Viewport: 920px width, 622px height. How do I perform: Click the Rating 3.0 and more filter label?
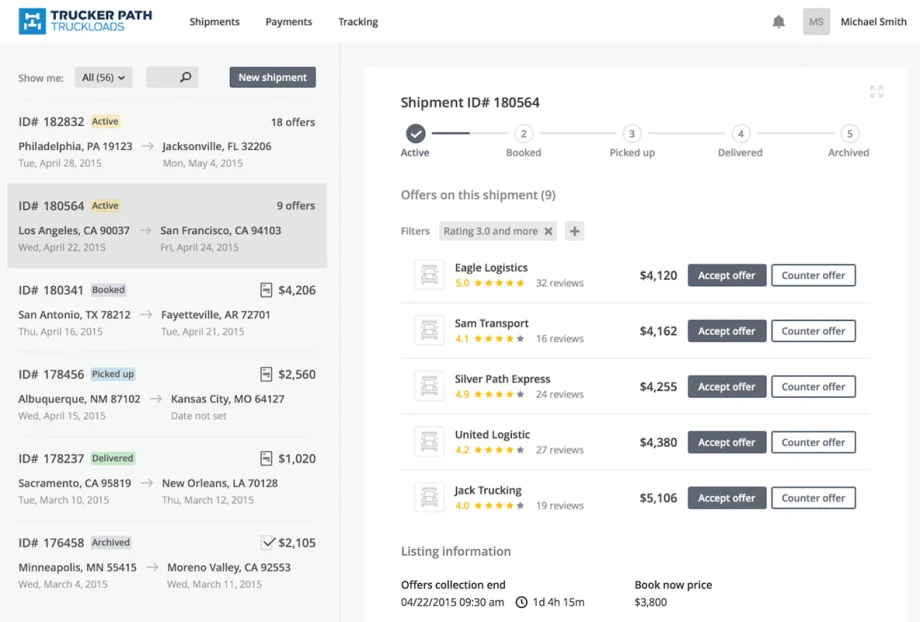click(491, 231)
